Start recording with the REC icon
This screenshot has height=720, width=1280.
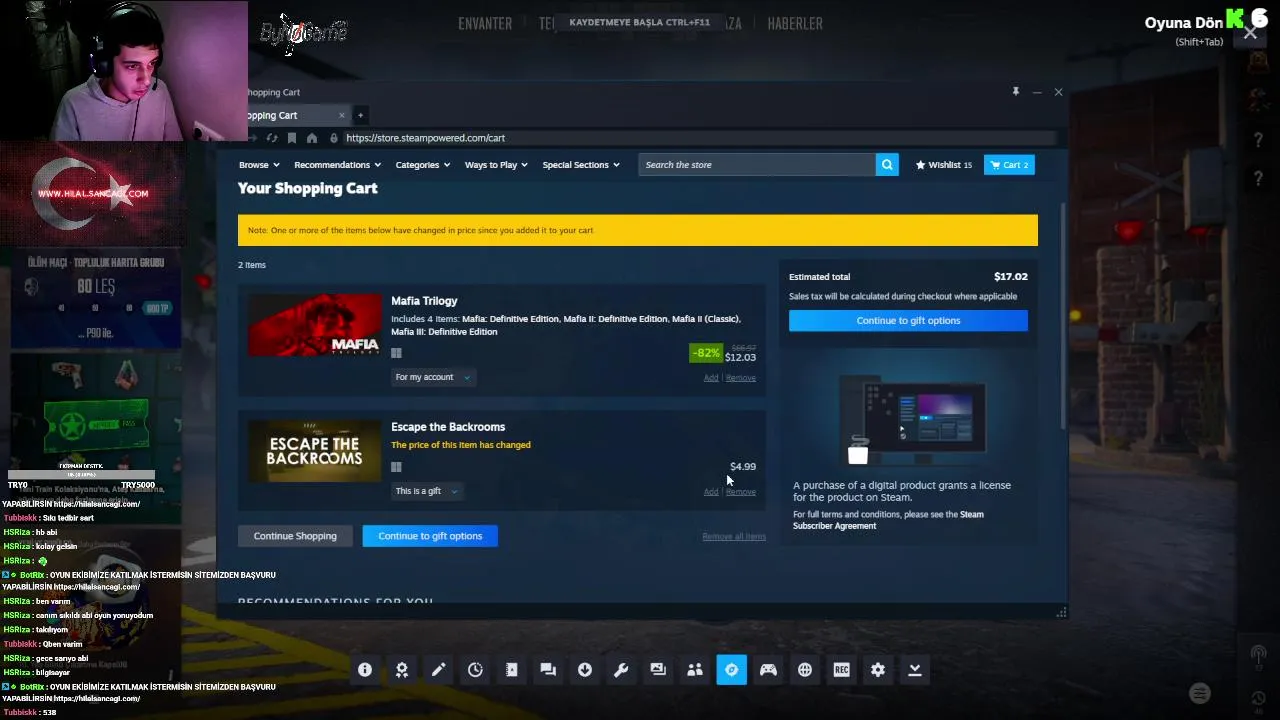tap(841, 670)
